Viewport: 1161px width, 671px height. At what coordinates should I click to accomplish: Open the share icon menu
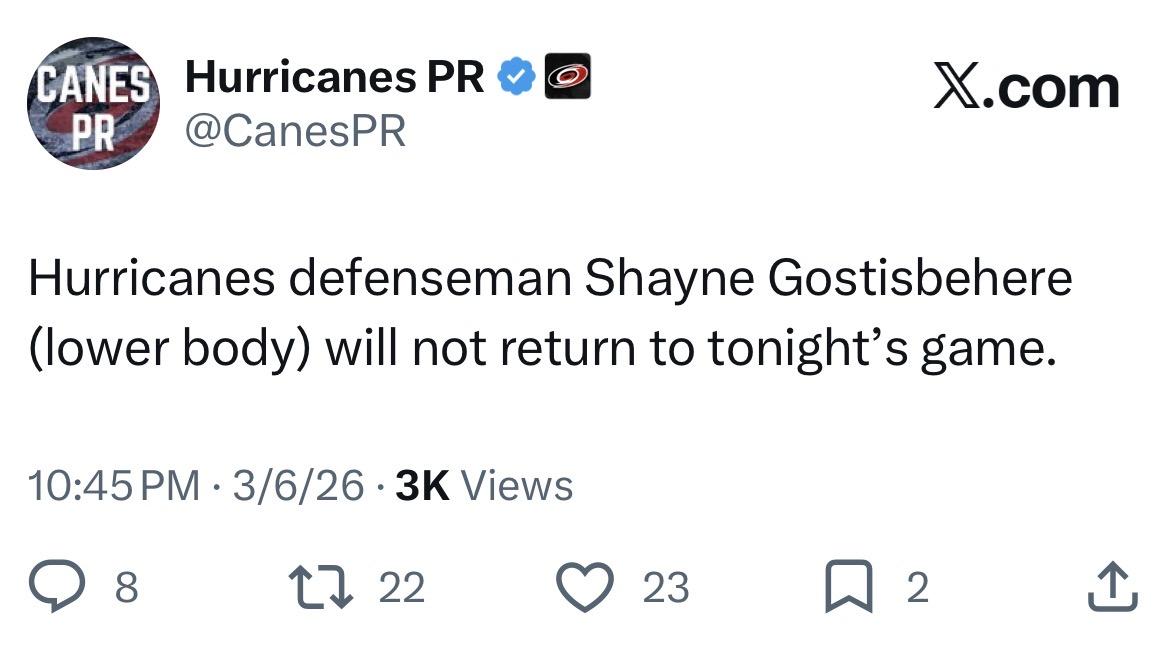[1113, 588]
